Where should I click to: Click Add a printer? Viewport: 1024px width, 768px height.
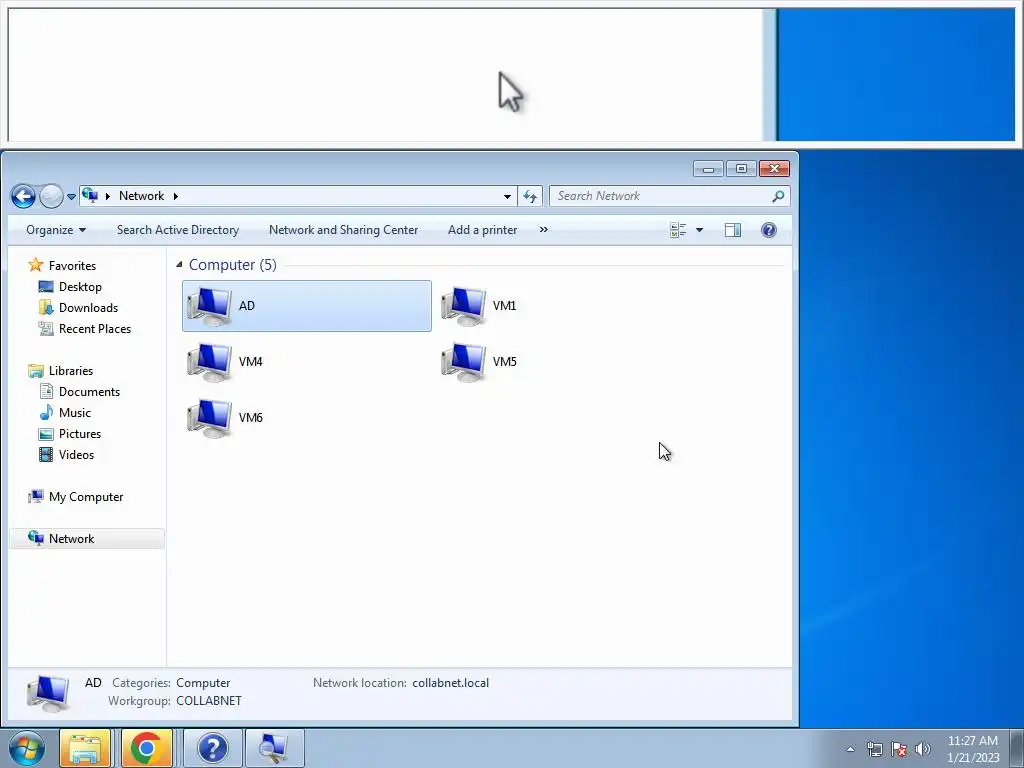pos(483,230)
